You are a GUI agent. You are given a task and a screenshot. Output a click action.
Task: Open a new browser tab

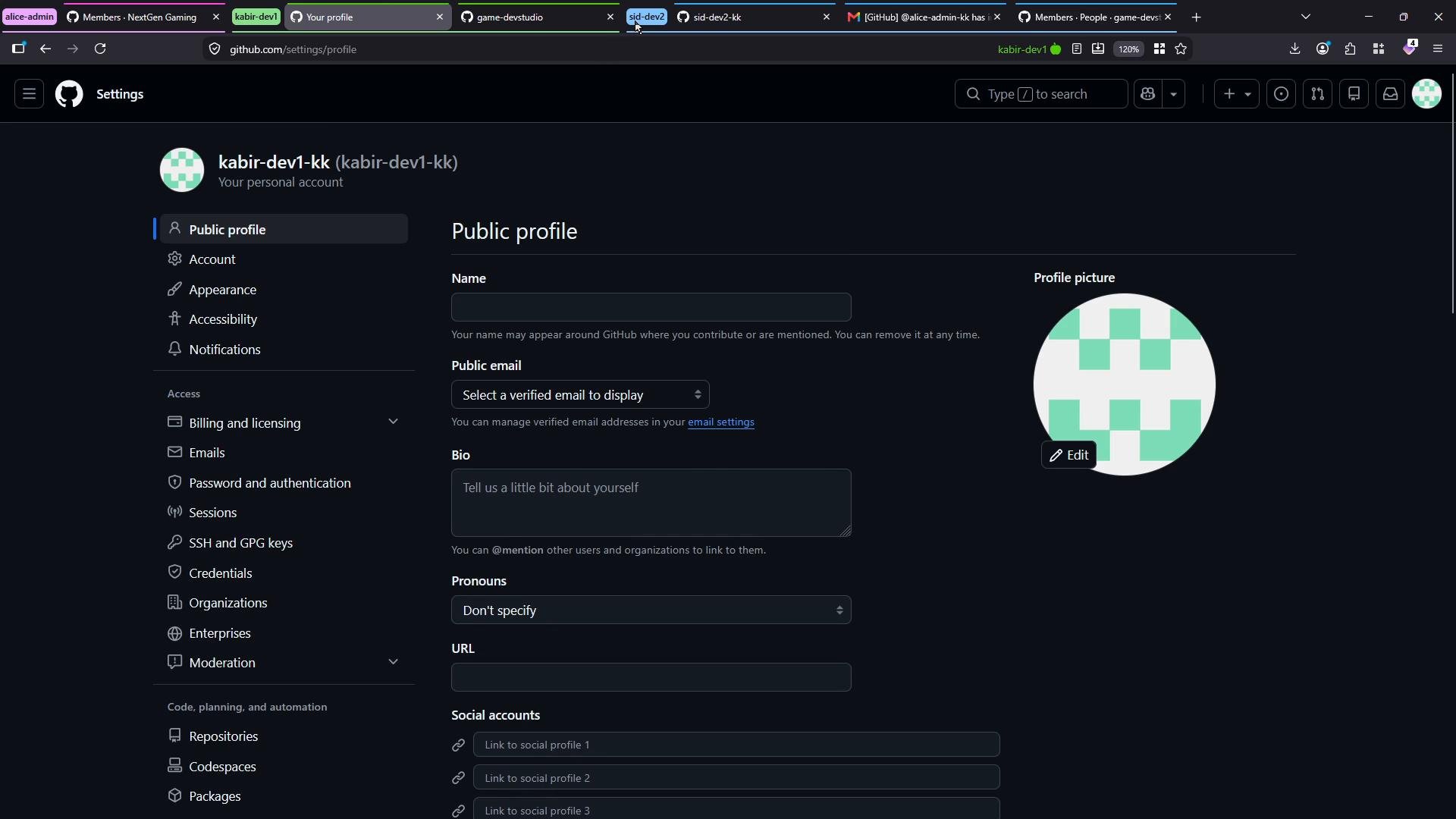coord(1197,17)
